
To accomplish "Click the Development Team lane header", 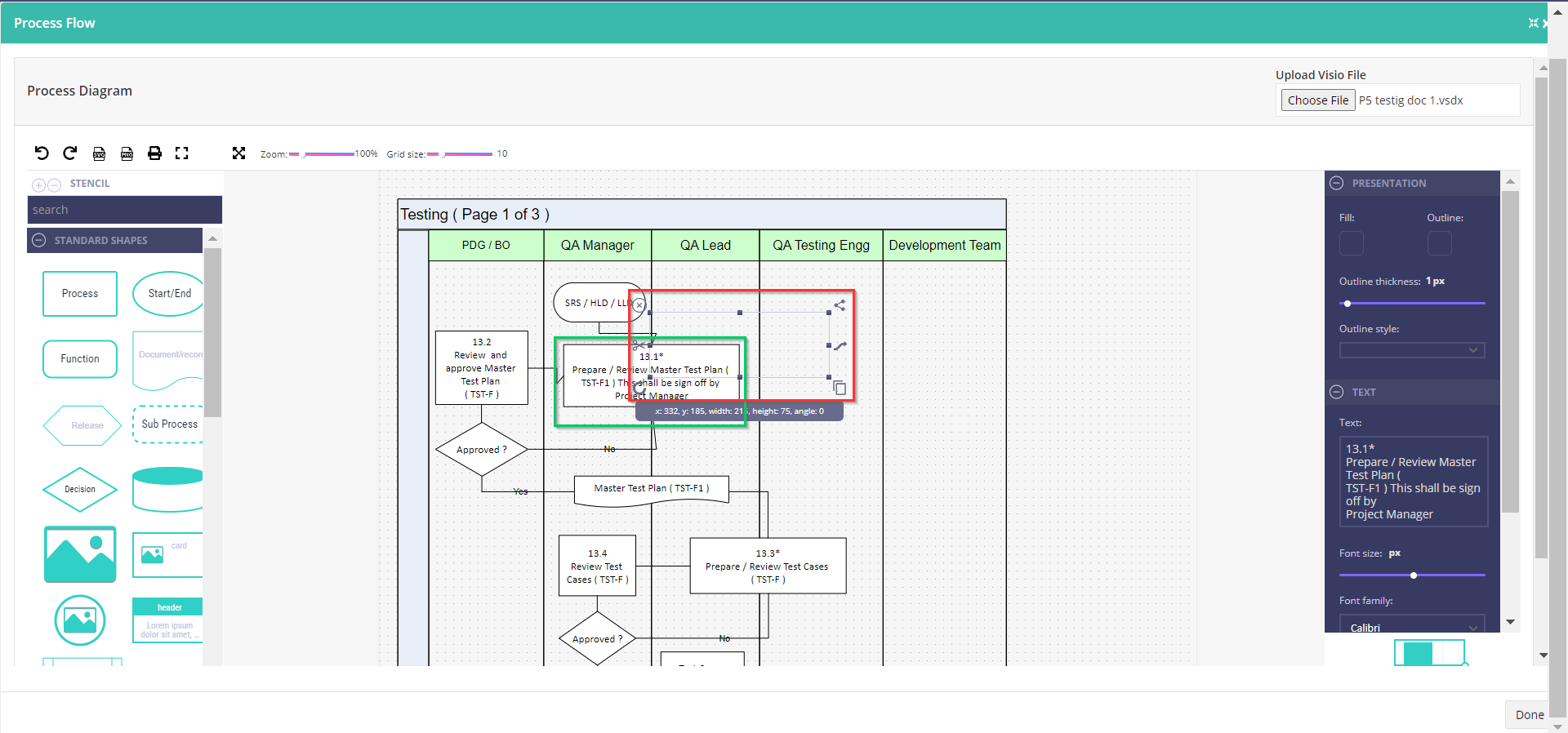I will (x=945, y=245).
